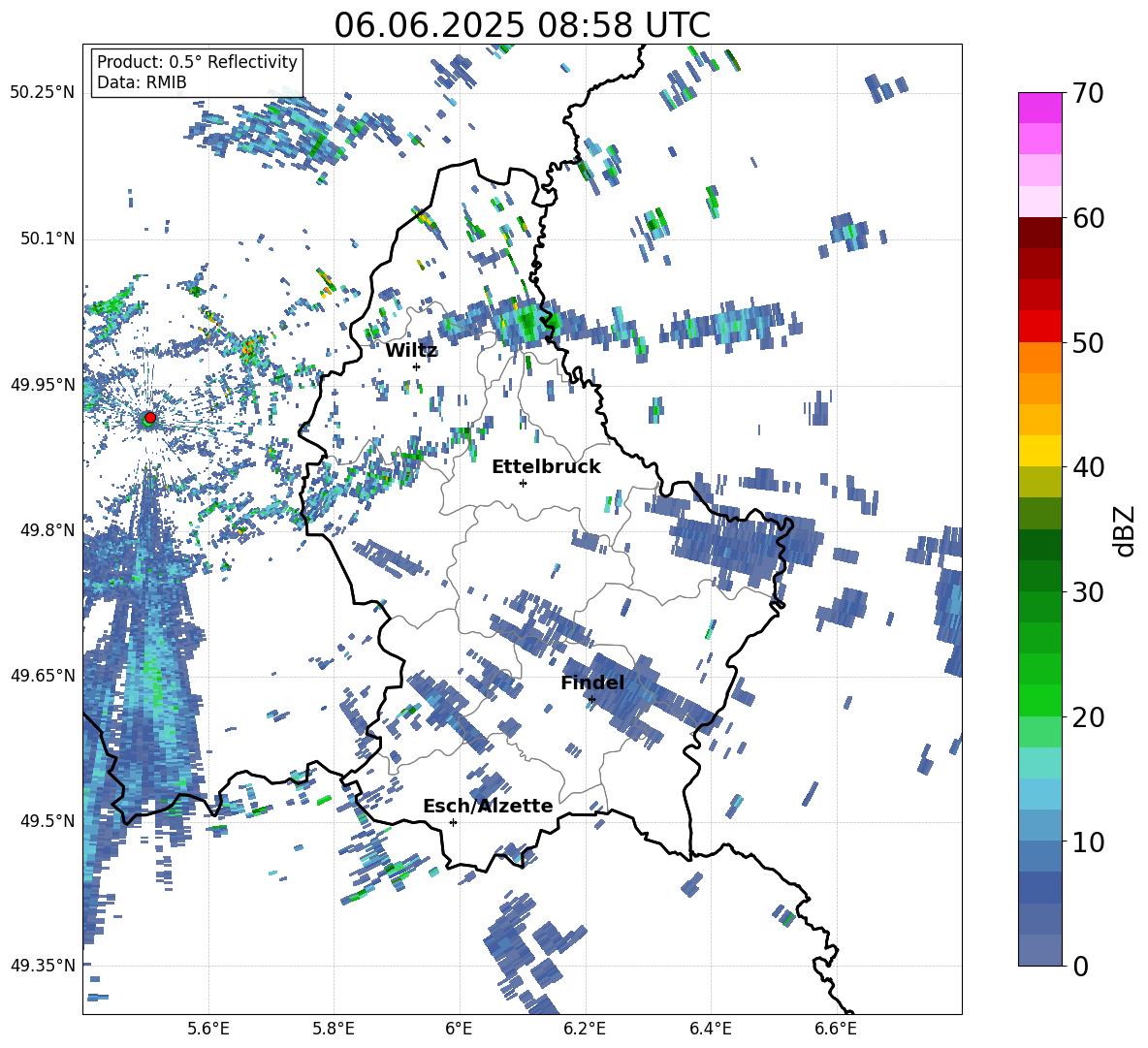Click the 6.4°E longitude label
The image size is (1148, 1048).
click(x=710, y=1029)
